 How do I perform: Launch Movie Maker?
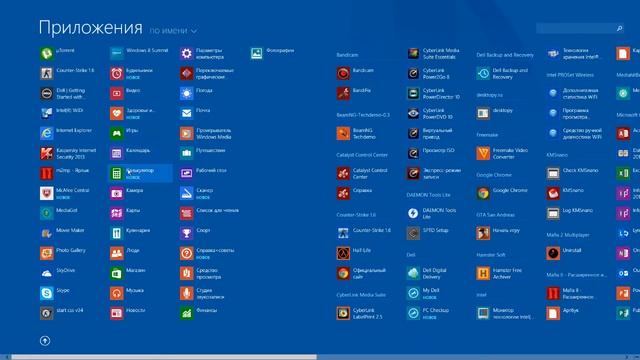[x=62, y=233]
